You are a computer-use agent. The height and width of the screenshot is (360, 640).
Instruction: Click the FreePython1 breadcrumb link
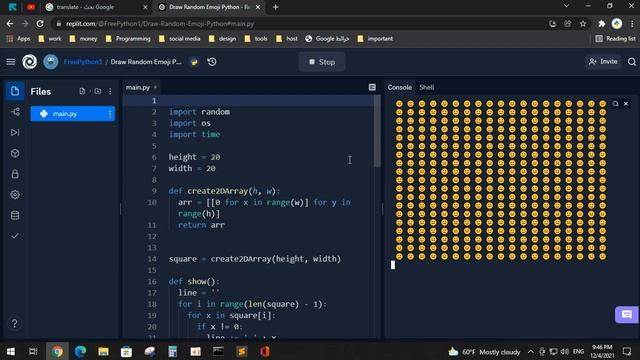tap(82, 62)
